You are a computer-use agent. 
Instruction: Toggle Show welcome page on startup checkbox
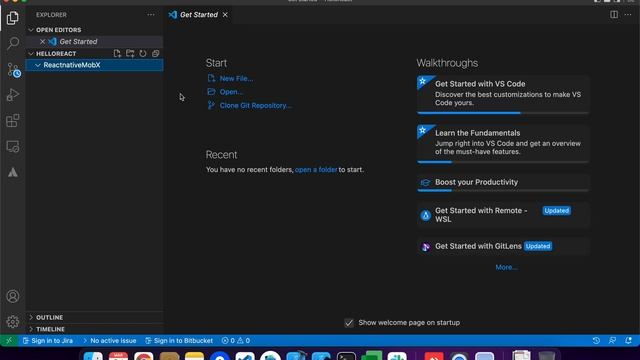click(x=349, y=323)
